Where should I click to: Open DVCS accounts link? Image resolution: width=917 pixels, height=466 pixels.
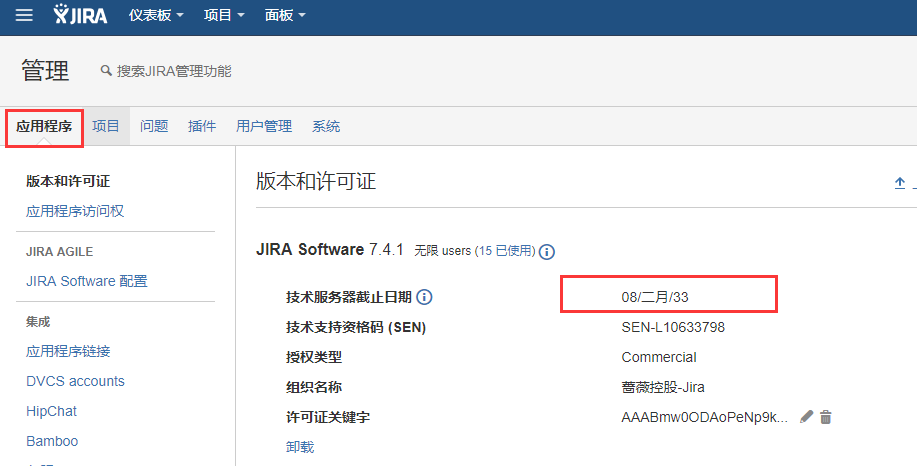75,381
